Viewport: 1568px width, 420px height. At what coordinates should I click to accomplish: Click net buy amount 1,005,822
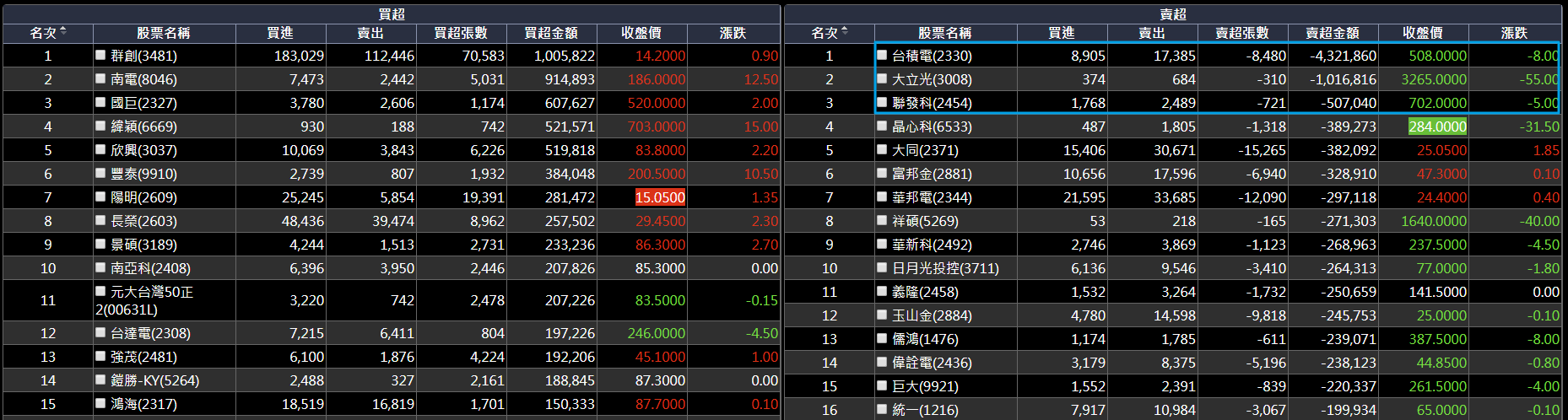point(565,56)
